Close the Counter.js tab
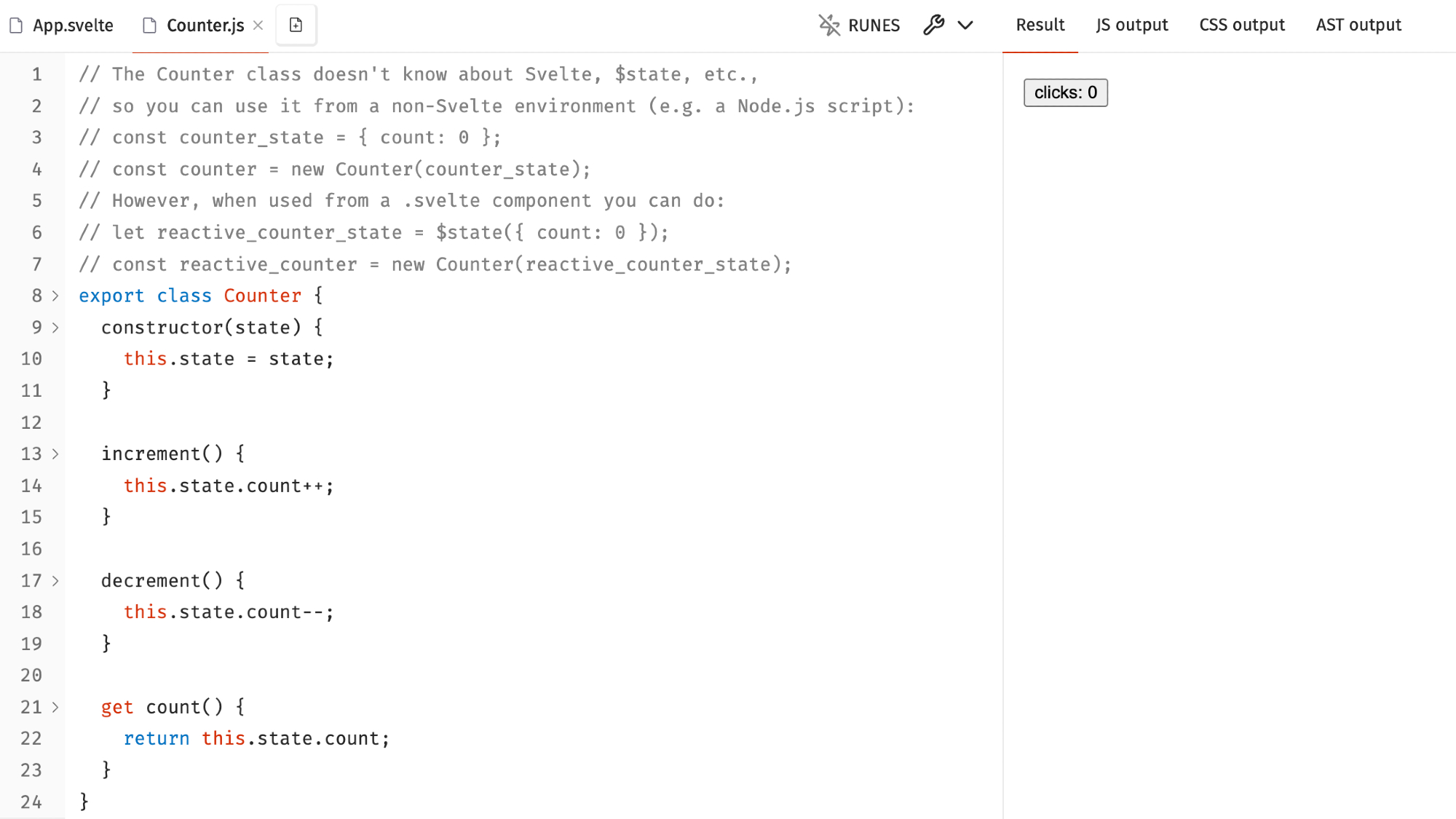The height and width of the screenshot is (819, 1456). point(258,25)
